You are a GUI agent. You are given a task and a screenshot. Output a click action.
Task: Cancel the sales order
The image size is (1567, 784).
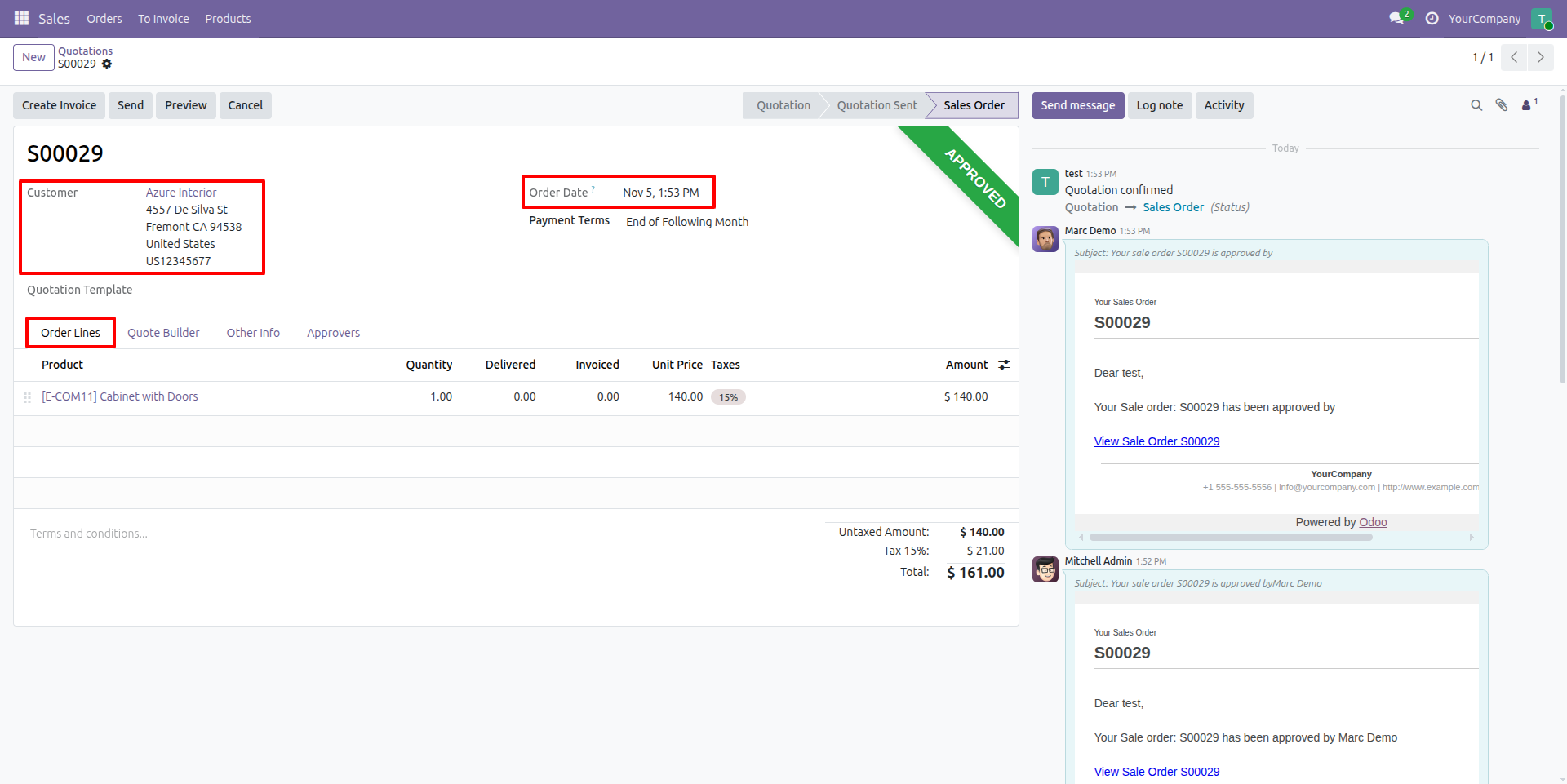[x=245, y=105]
